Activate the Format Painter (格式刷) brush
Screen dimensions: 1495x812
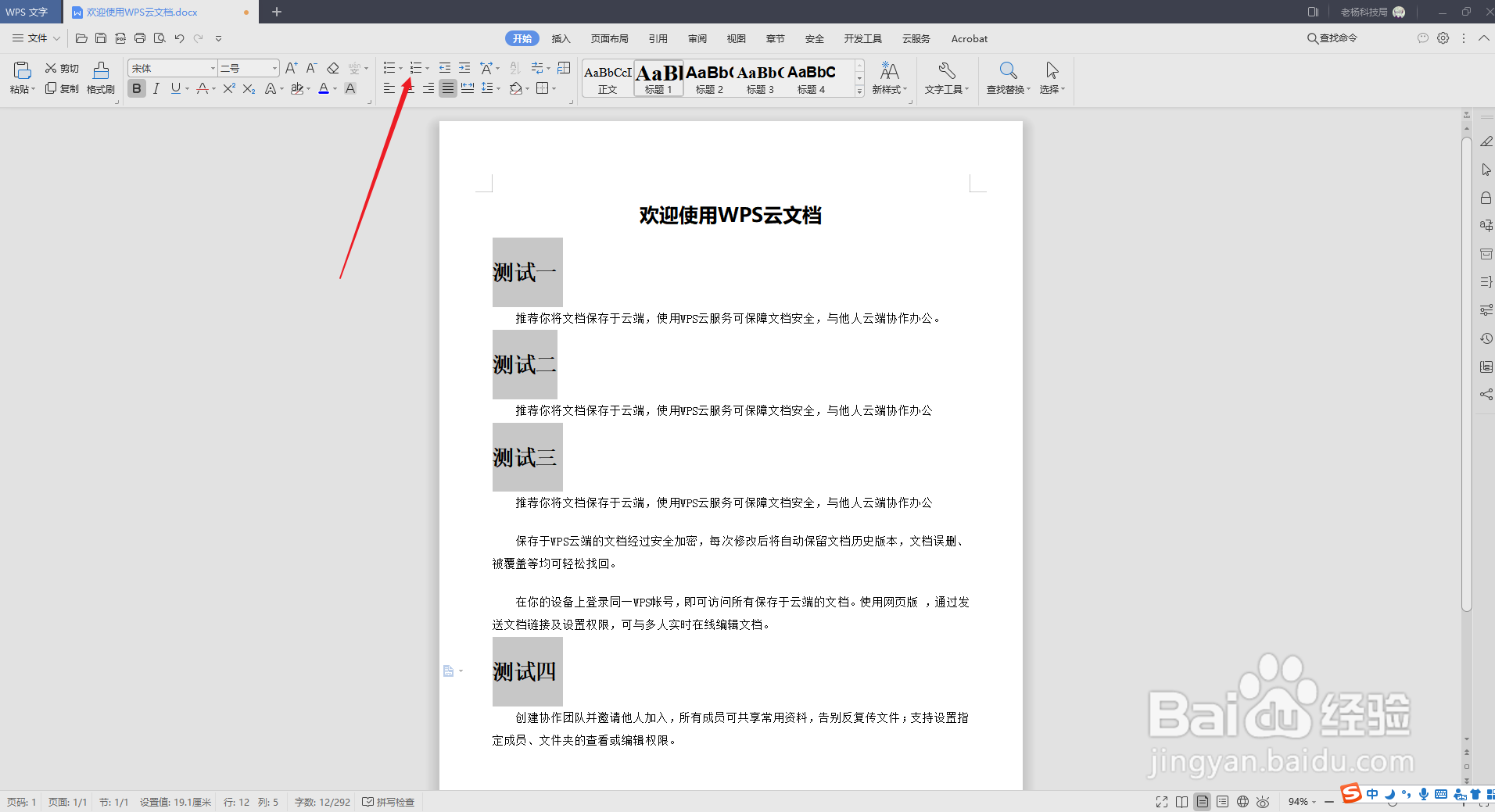pyautogui.click(x=101, y=78)
